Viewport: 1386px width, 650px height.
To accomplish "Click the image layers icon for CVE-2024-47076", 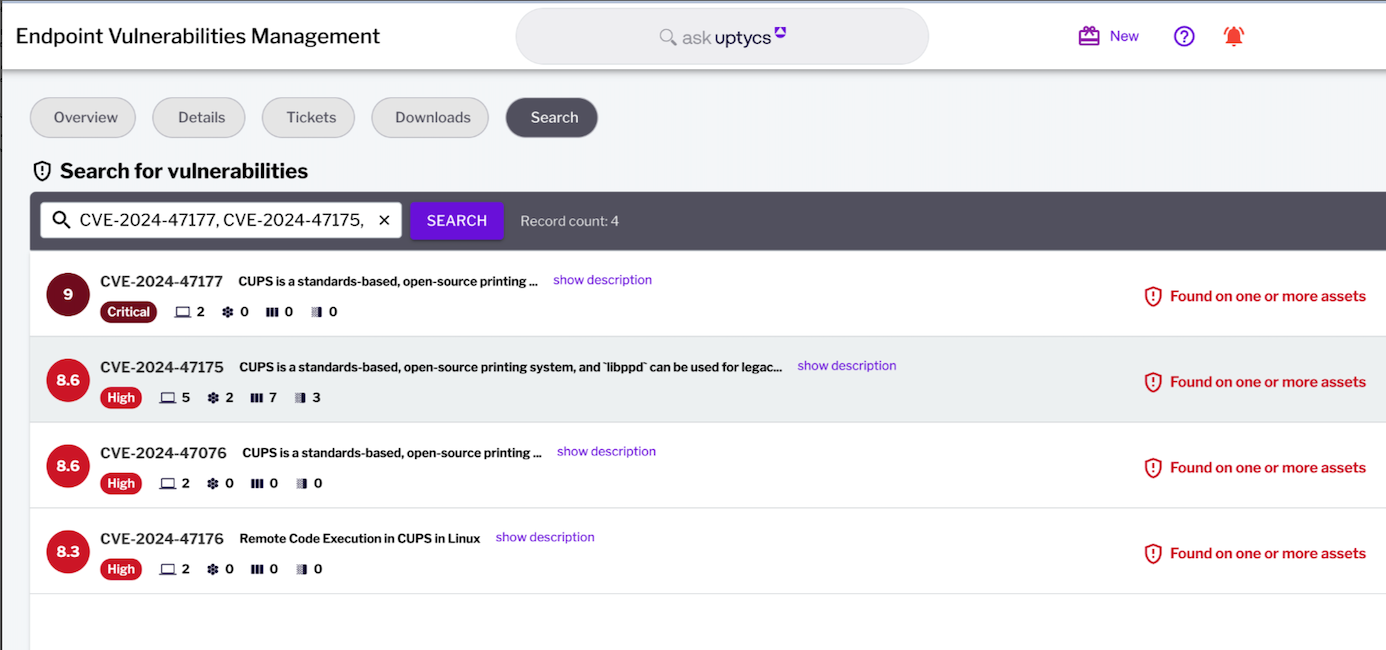I will tap(301, 484).
